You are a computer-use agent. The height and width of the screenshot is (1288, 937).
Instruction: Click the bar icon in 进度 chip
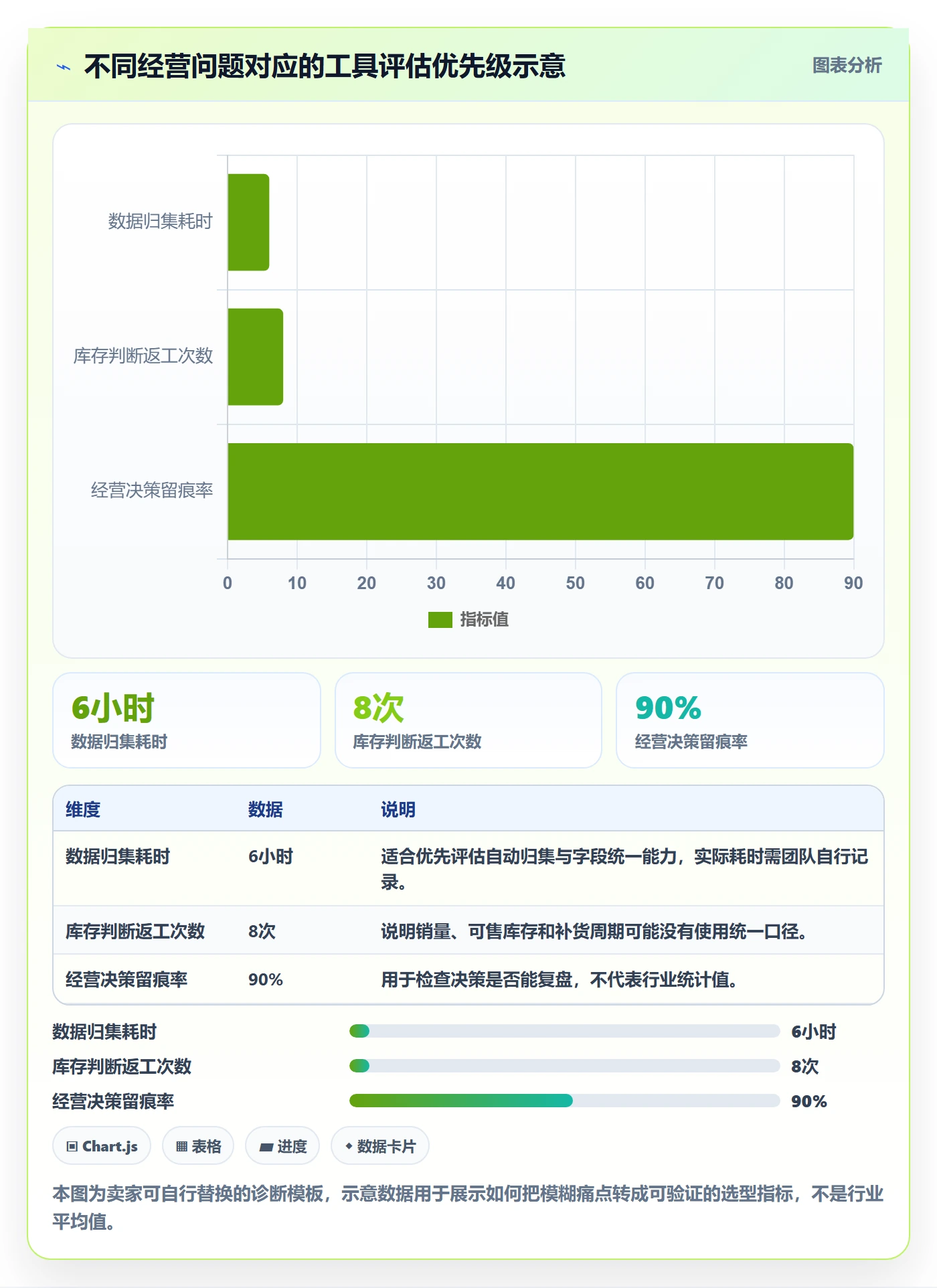pyautogui.click(x=266, y=1147)
